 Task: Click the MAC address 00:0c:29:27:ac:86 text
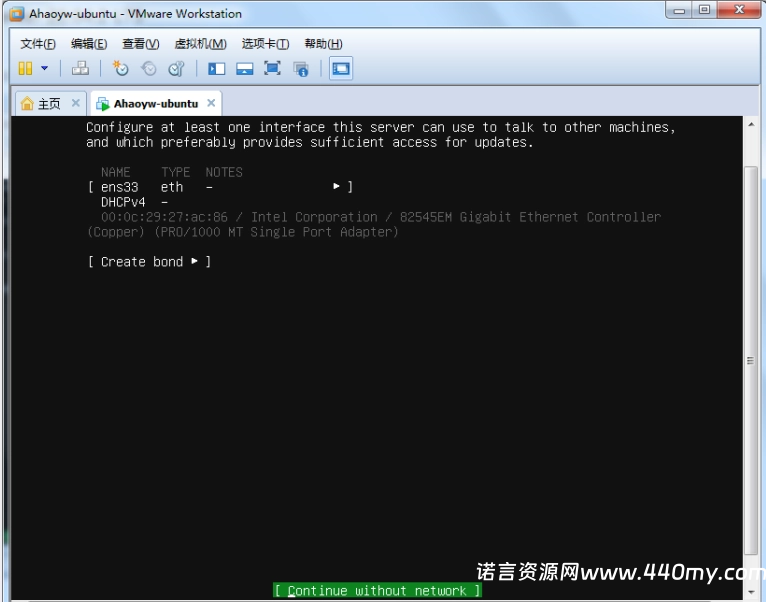[x=164, y=217]
